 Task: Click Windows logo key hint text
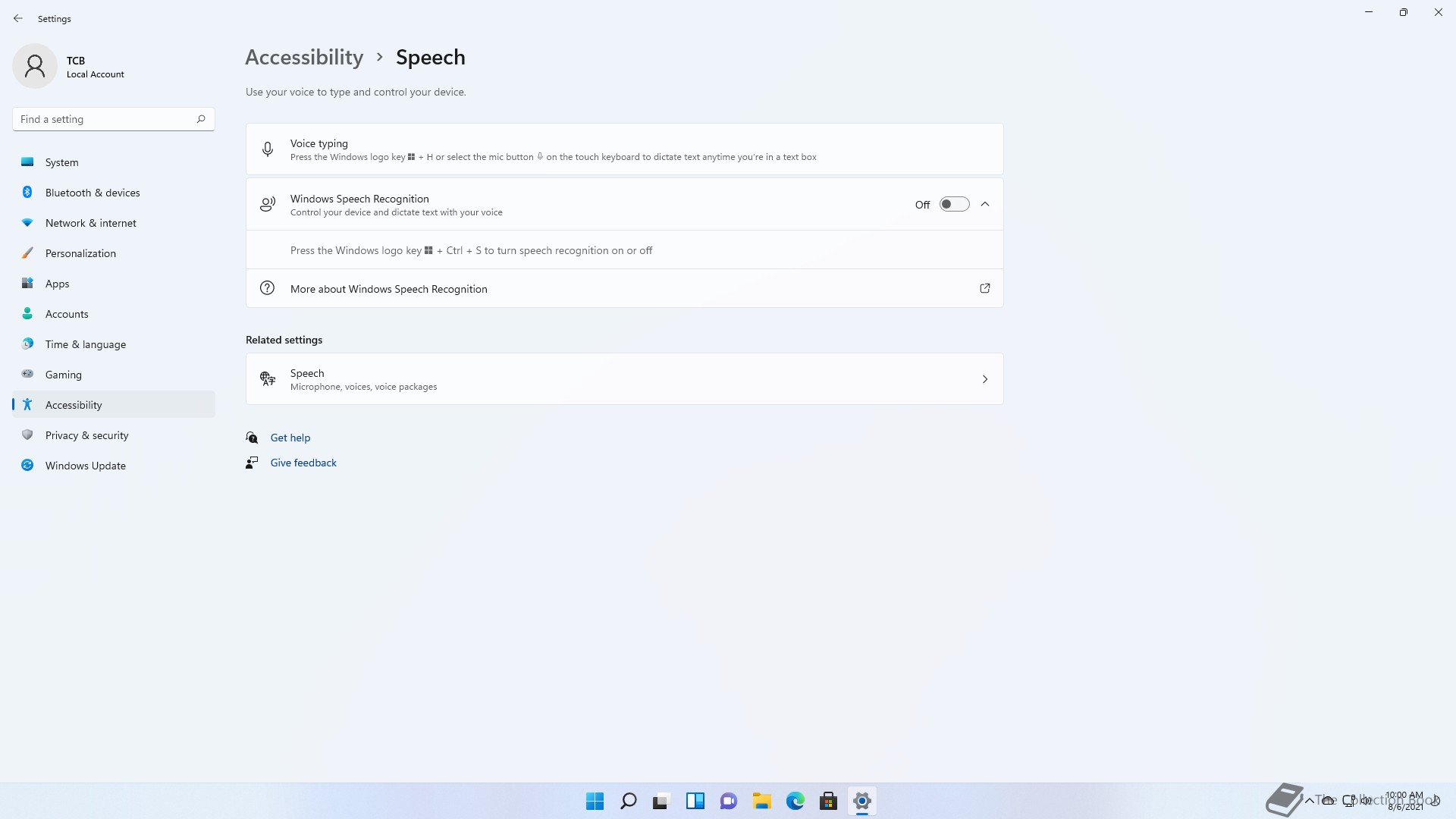[x=471, y=250]
